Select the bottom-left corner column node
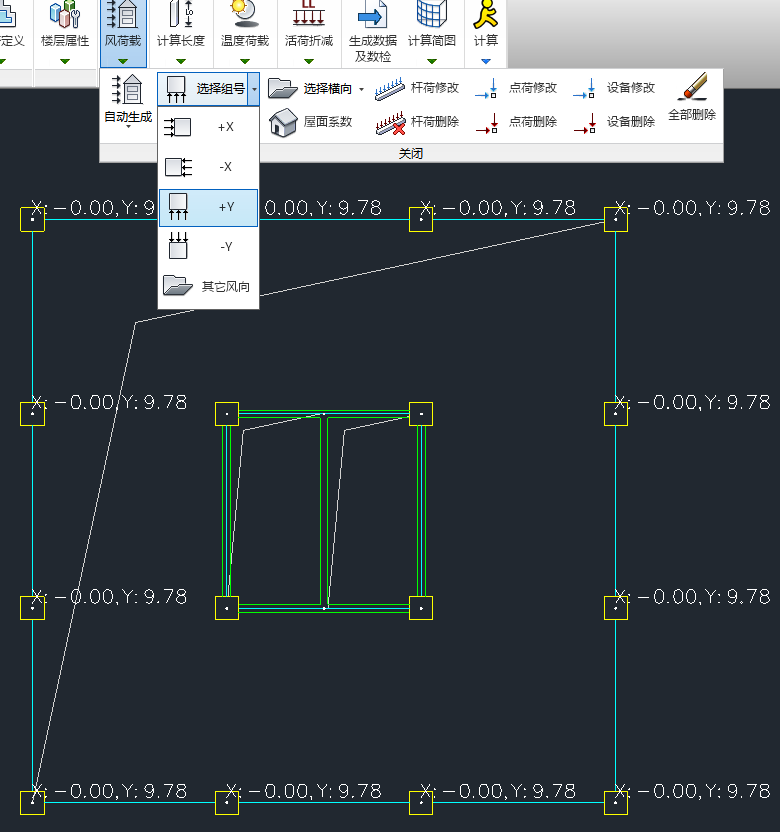 pyautogui.click(x=32, y=802)
